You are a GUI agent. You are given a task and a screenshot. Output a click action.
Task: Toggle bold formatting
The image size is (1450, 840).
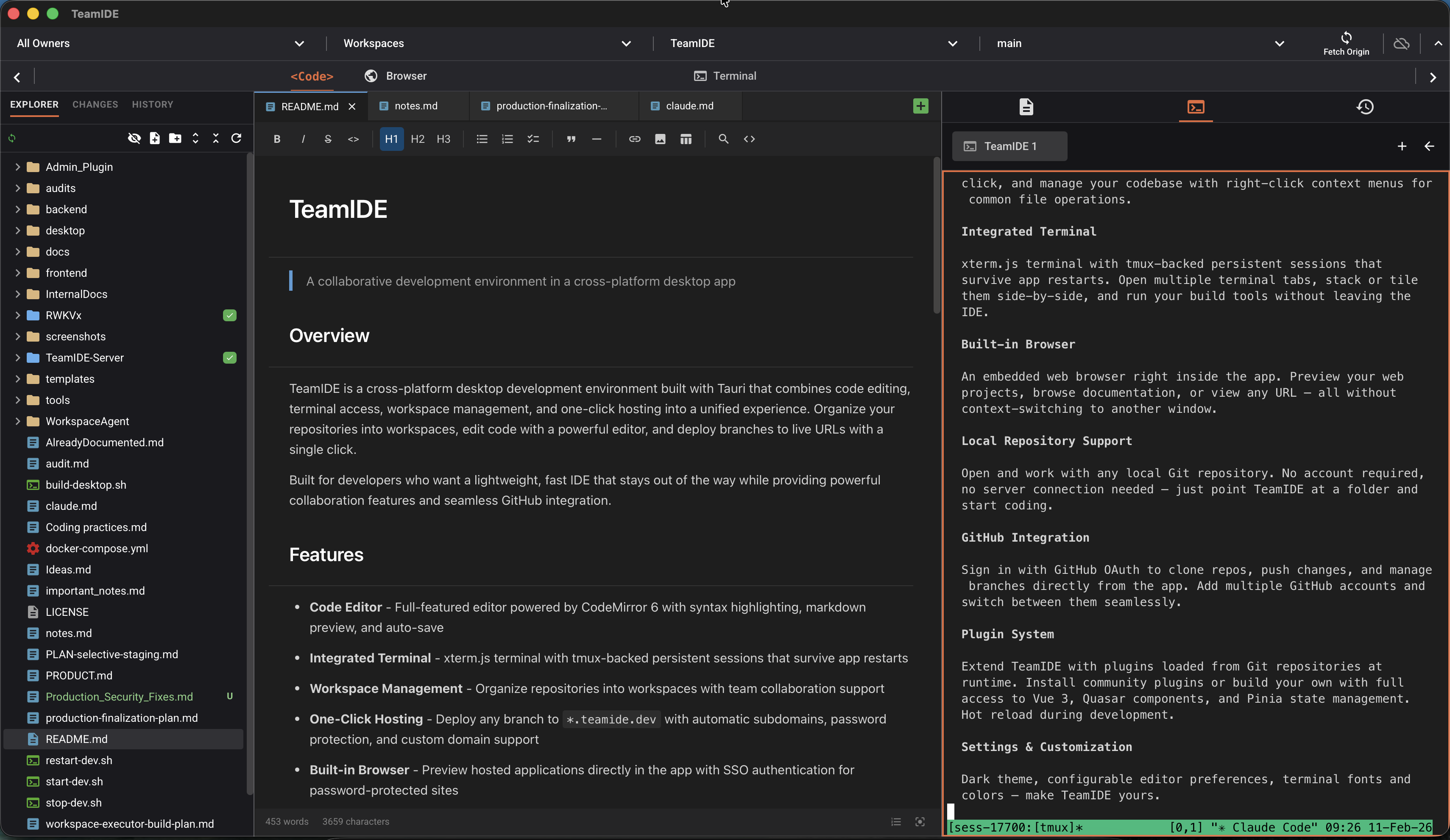(x=277, y=139)
